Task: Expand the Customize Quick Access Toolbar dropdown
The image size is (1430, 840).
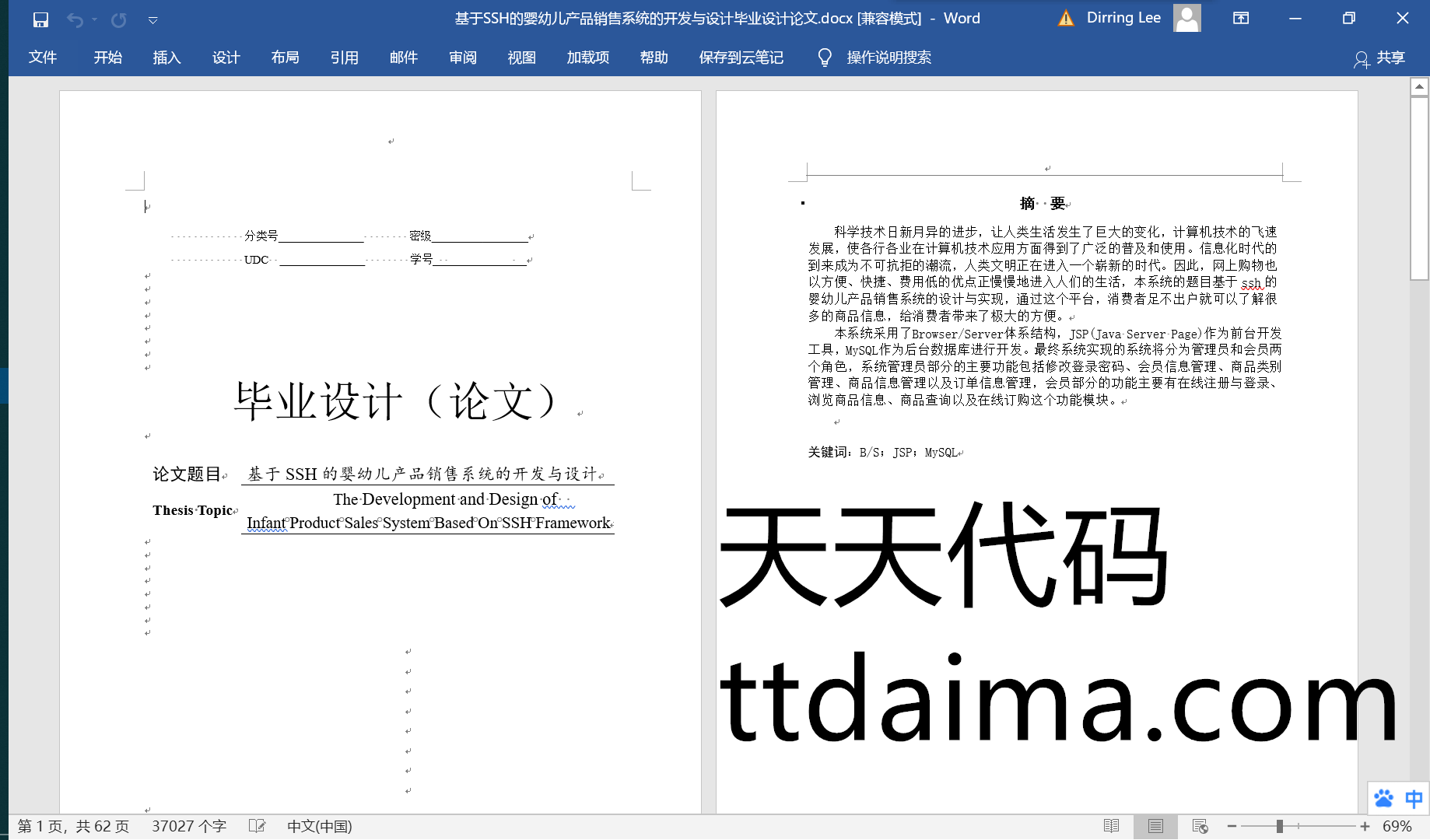Action: [x=153, y=20]
